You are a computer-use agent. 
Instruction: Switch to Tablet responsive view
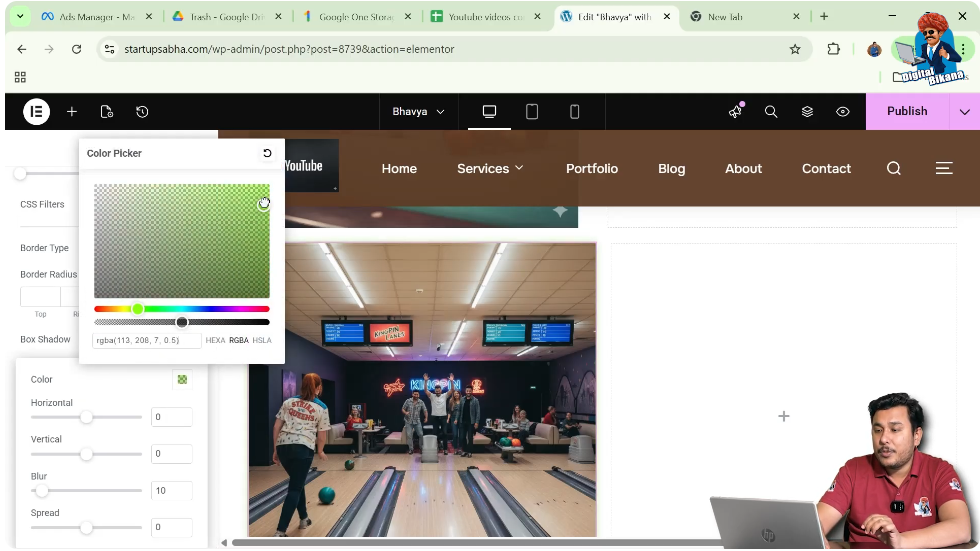pyautogui.click(x=532, y=112)
